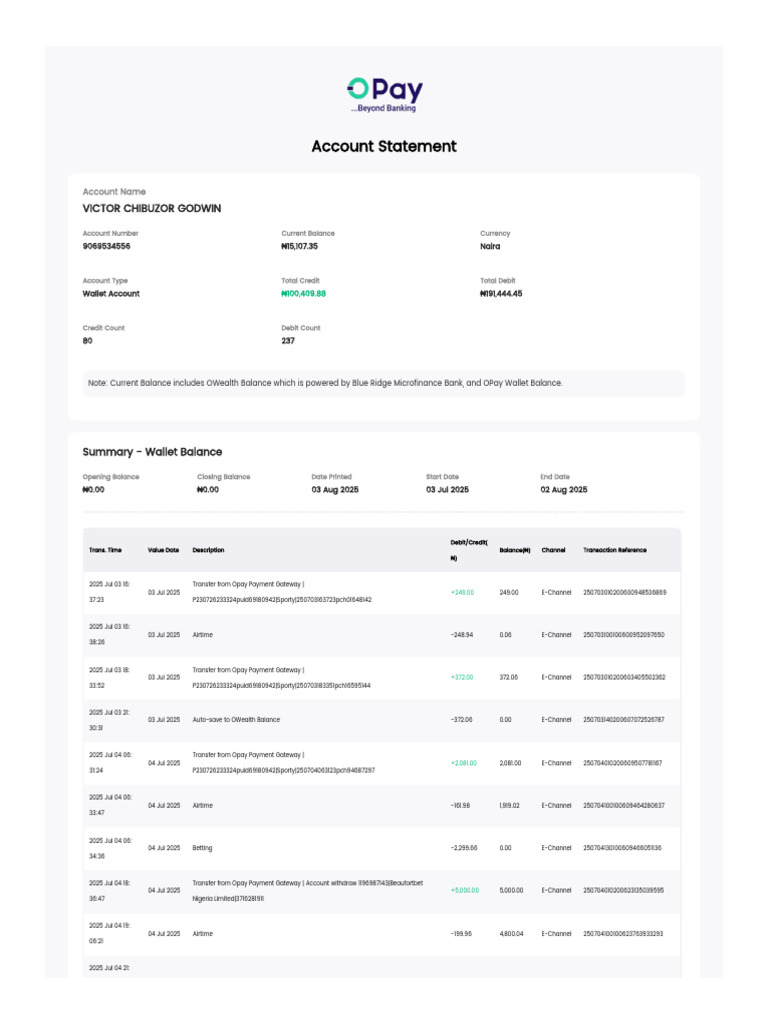The image size is (768, 1024).
Task: Select the -372.06 debit amount
Action: (462, 720)
